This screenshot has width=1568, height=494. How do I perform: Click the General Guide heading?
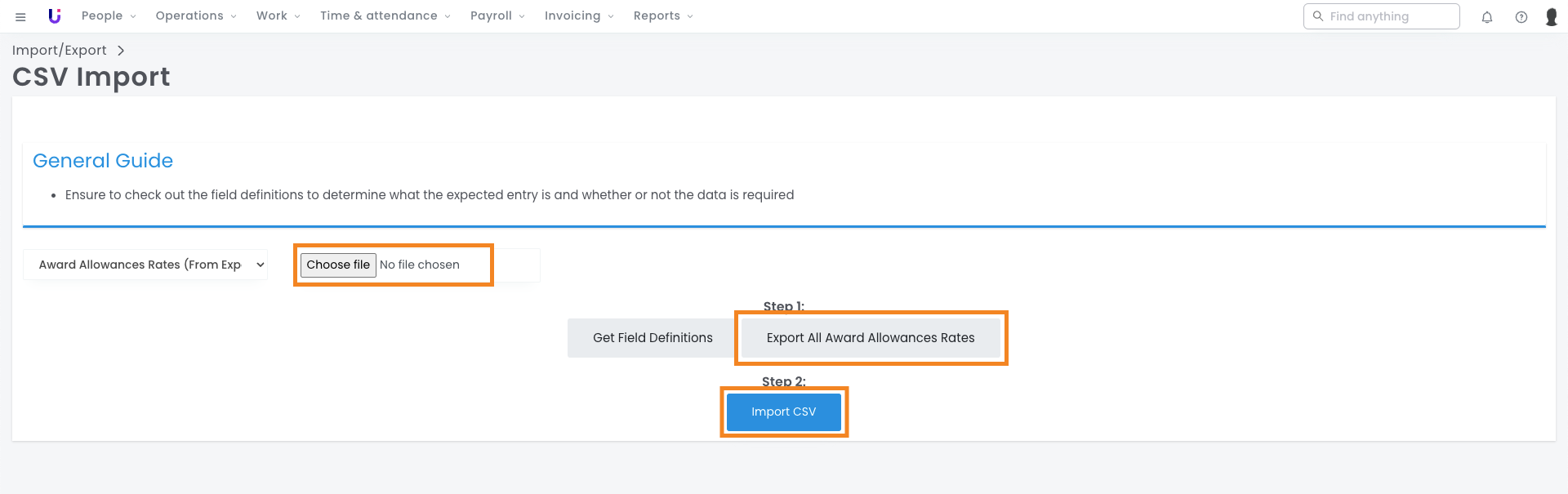[x=103, y=161]
